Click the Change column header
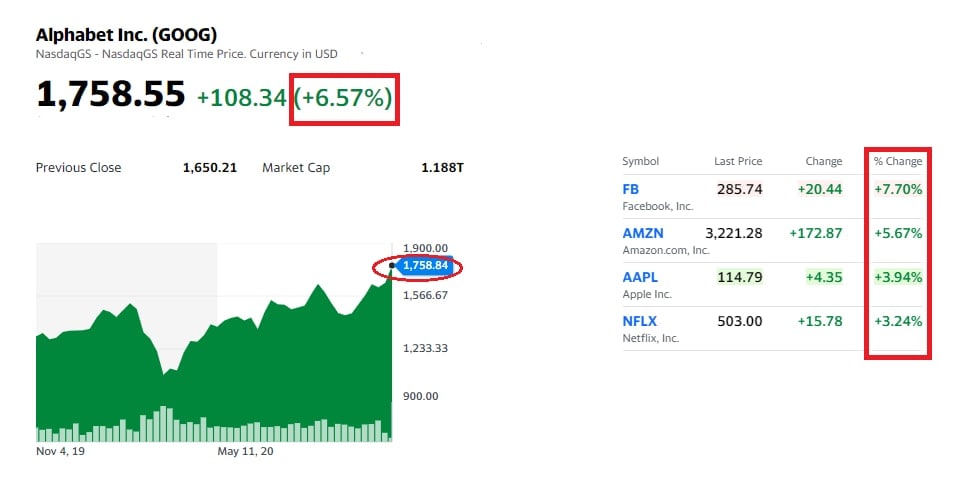960x497 pixels. pos(824,161)
